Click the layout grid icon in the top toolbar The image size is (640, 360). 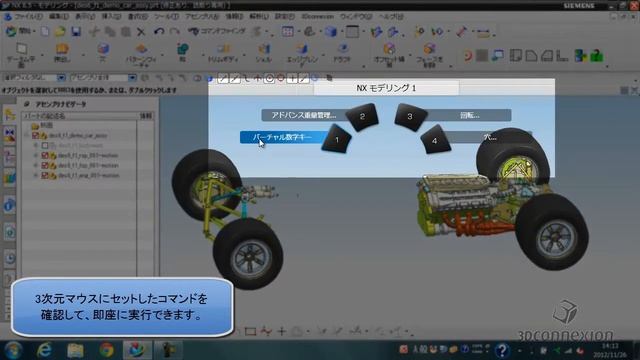pos(288,31)
